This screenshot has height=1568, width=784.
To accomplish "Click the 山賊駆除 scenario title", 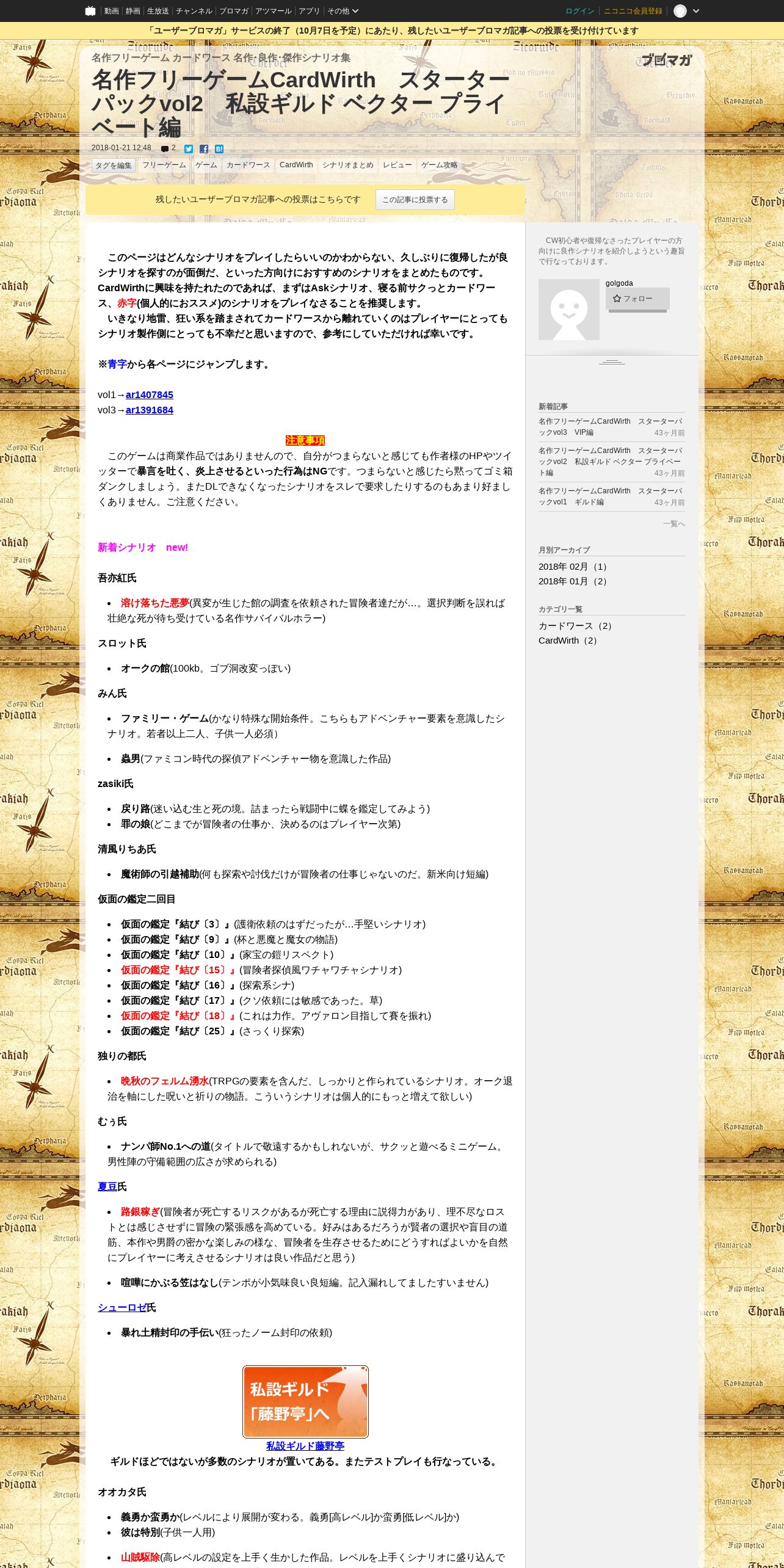I will click(140, 1557).
